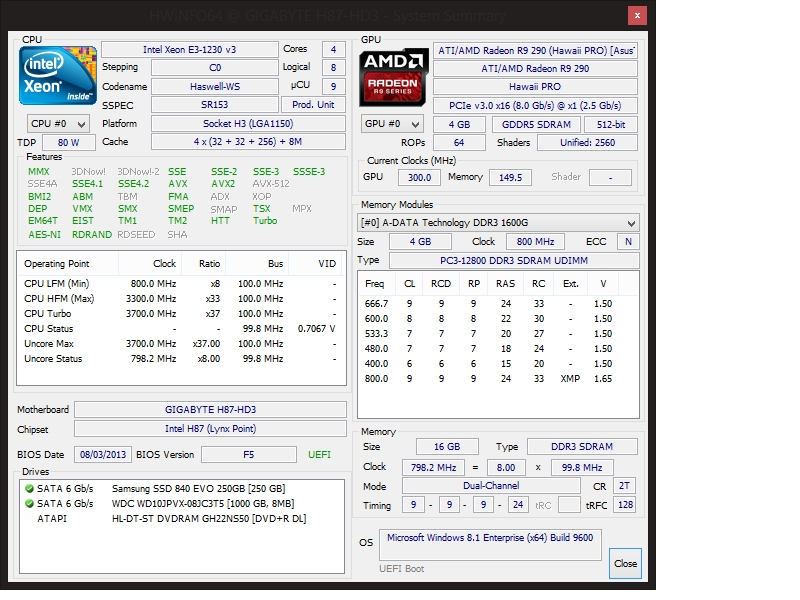
Task: Click the BIOS date 08/03/2013 field
Action: [103, 455]
